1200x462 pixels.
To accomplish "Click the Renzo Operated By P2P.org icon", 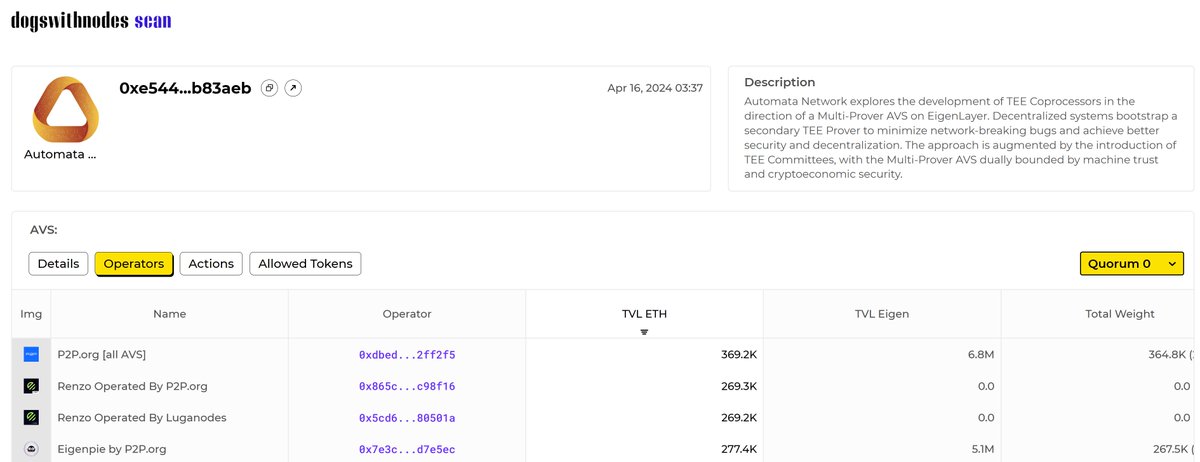I will click(31, 386).
